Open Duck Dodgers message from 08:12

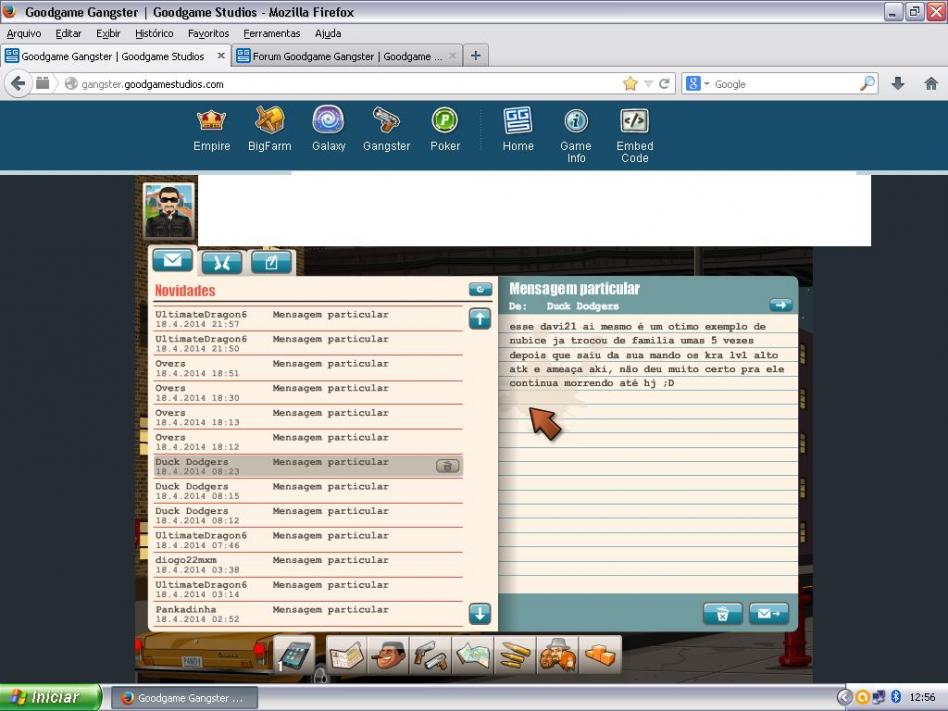point(308,516)
